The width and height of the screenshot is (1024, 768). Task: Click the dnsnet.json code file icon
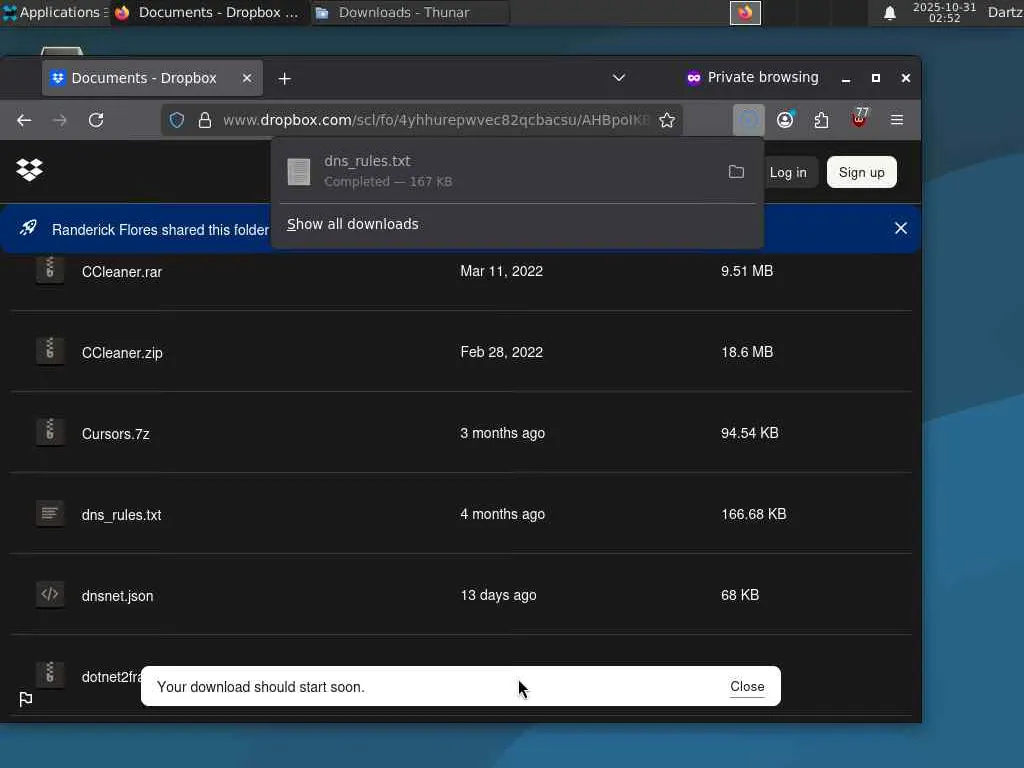point(50,594)
